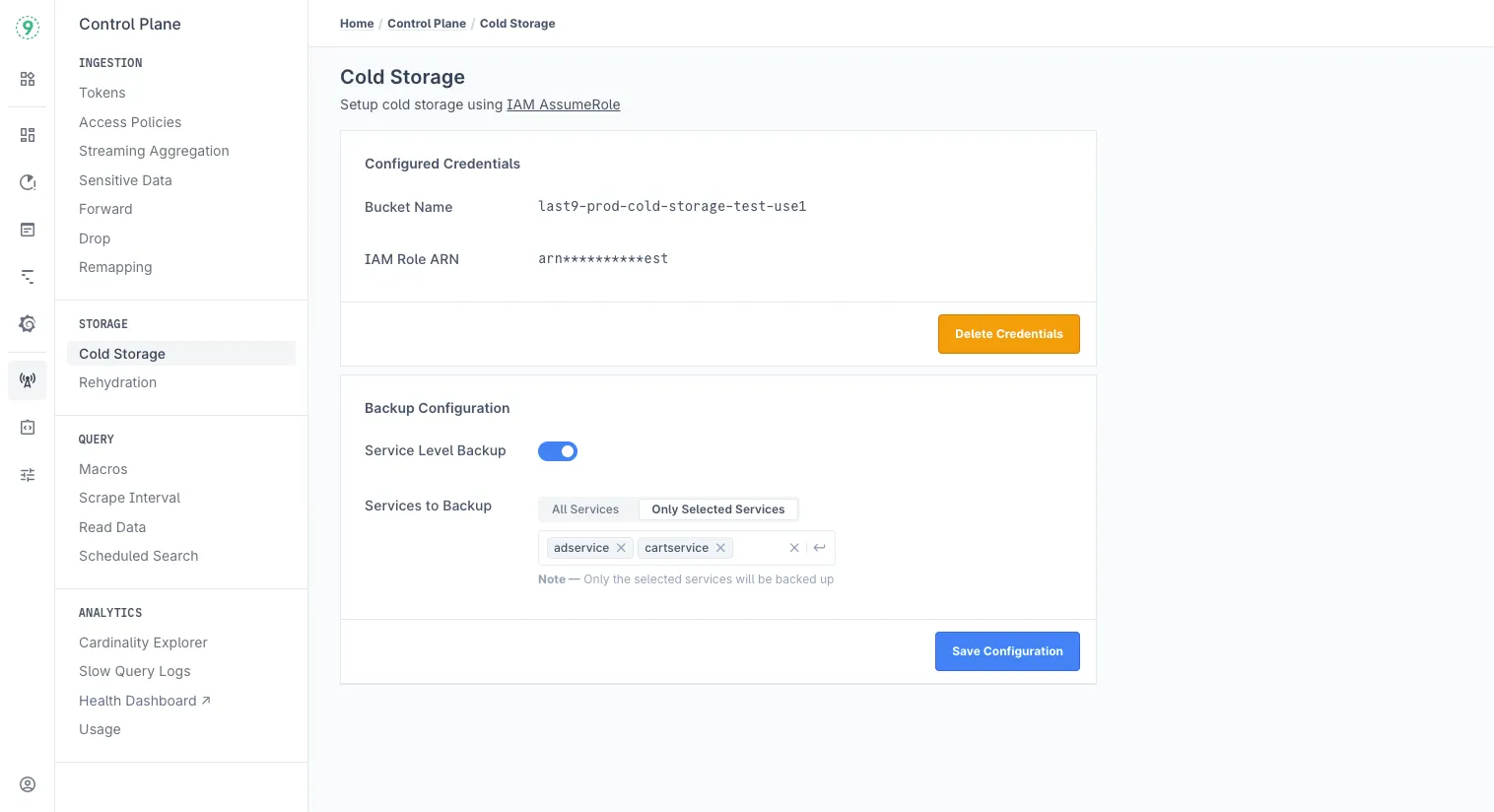Image resolution: width=1494 pixels, height=812 pixels.
Task: Open the IAM AssumeRole link
Action: [x=563, y=104]
